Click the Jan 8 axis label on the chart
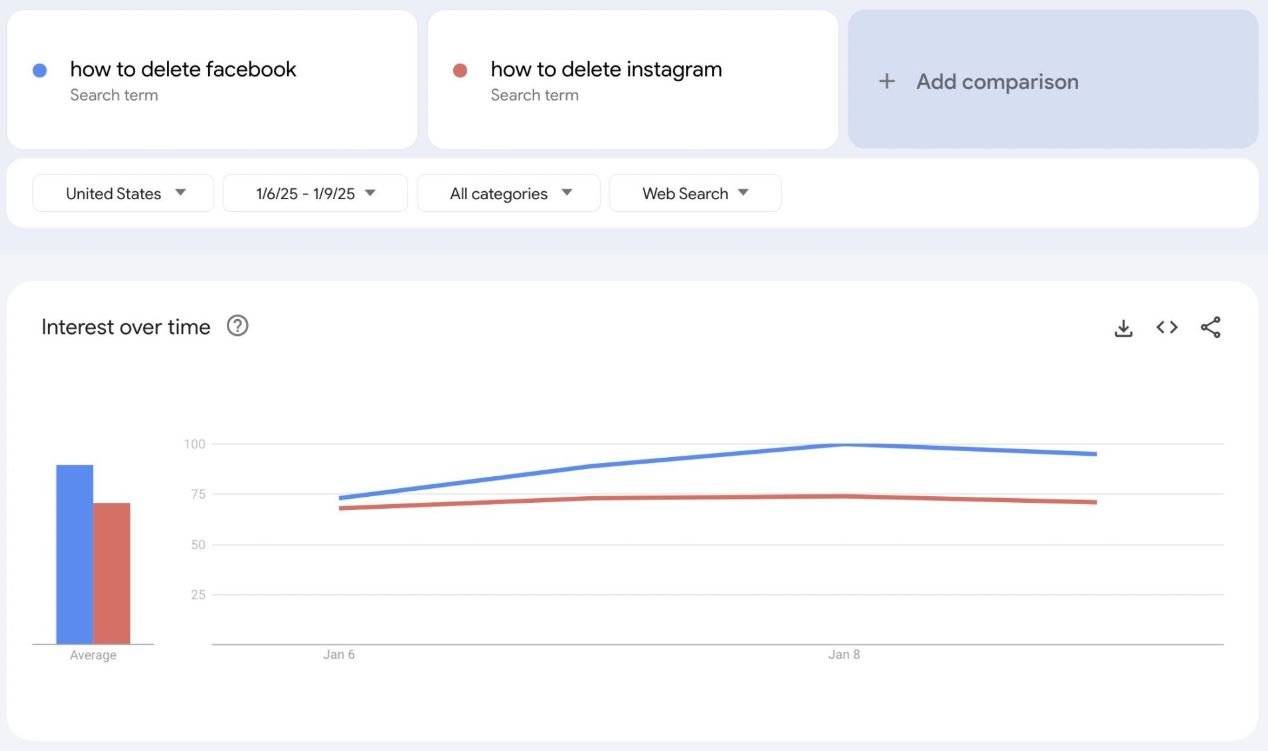Screen dimensions: 1268x751 click(x=845, y=654)
